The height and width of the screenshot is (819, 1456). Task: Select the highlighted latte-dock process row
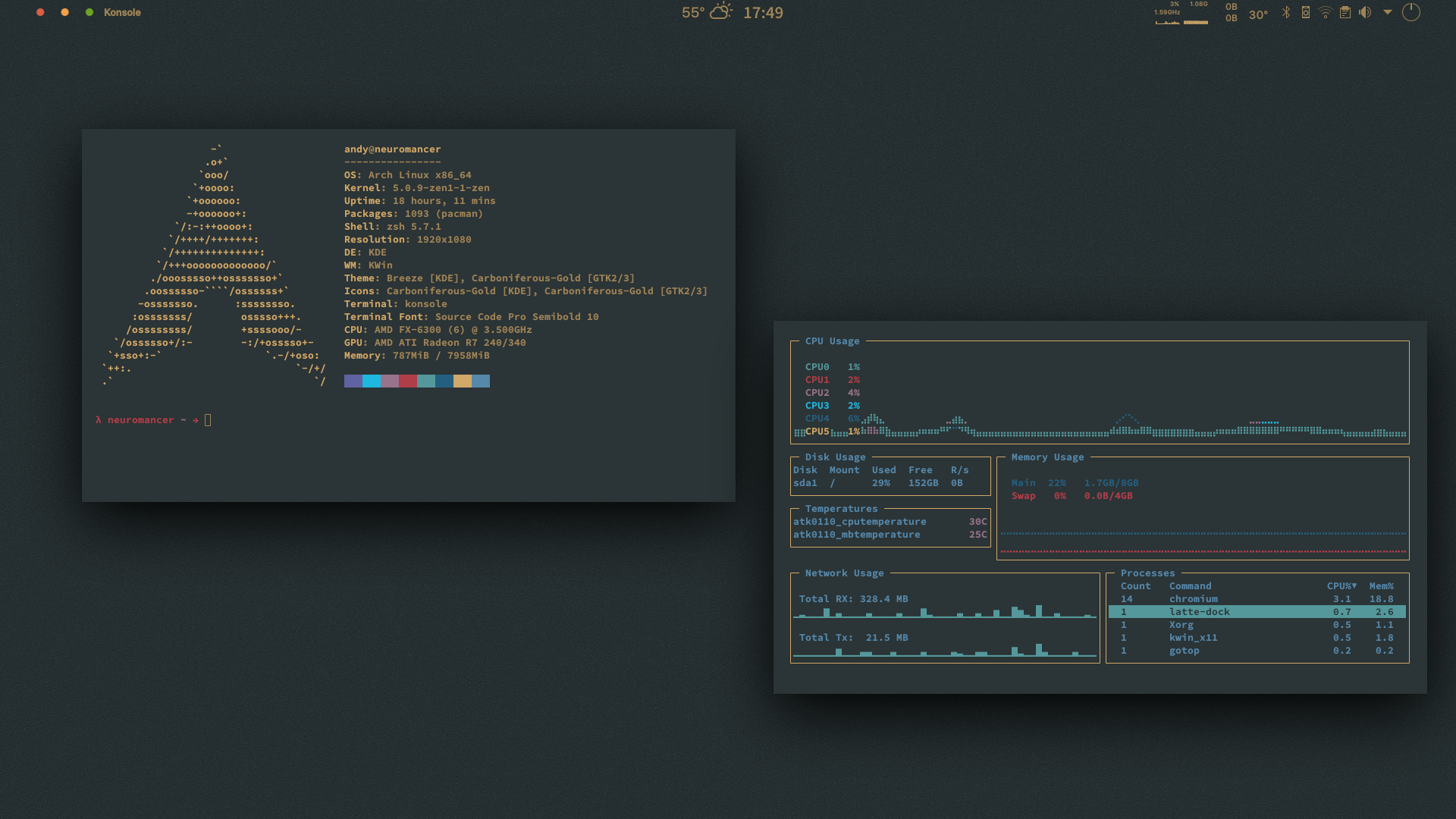[x=1257, y=612]
